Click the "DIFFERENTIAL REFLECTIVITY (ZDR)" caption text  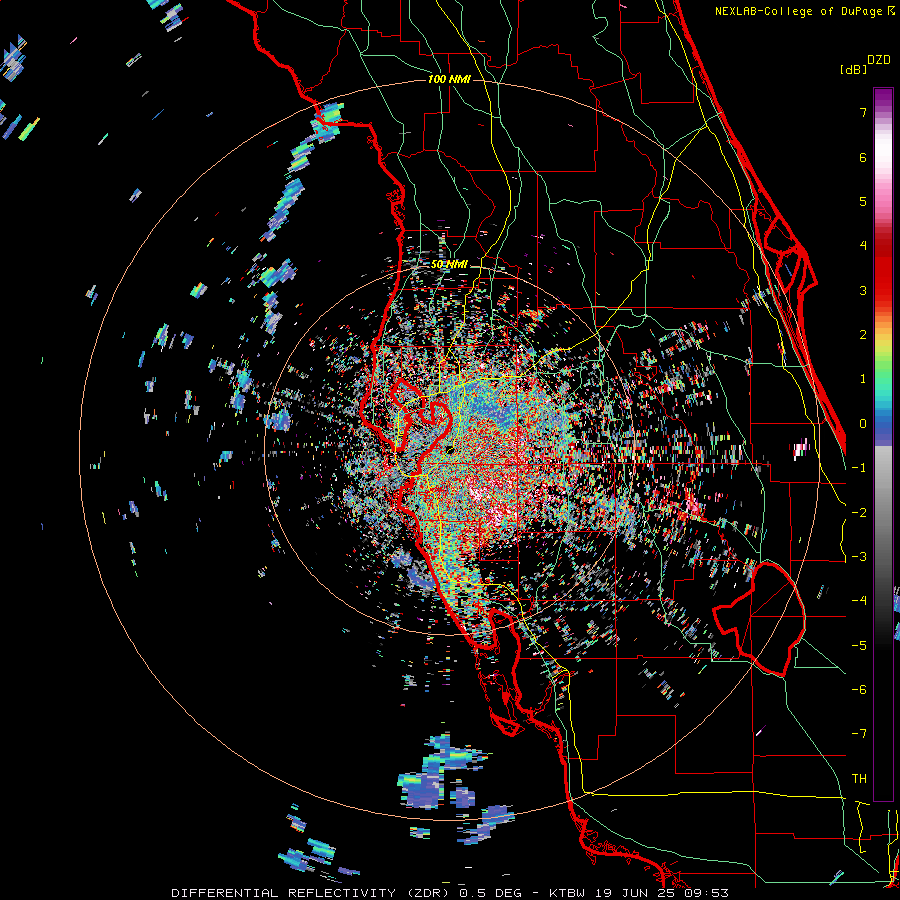[312, 893]
